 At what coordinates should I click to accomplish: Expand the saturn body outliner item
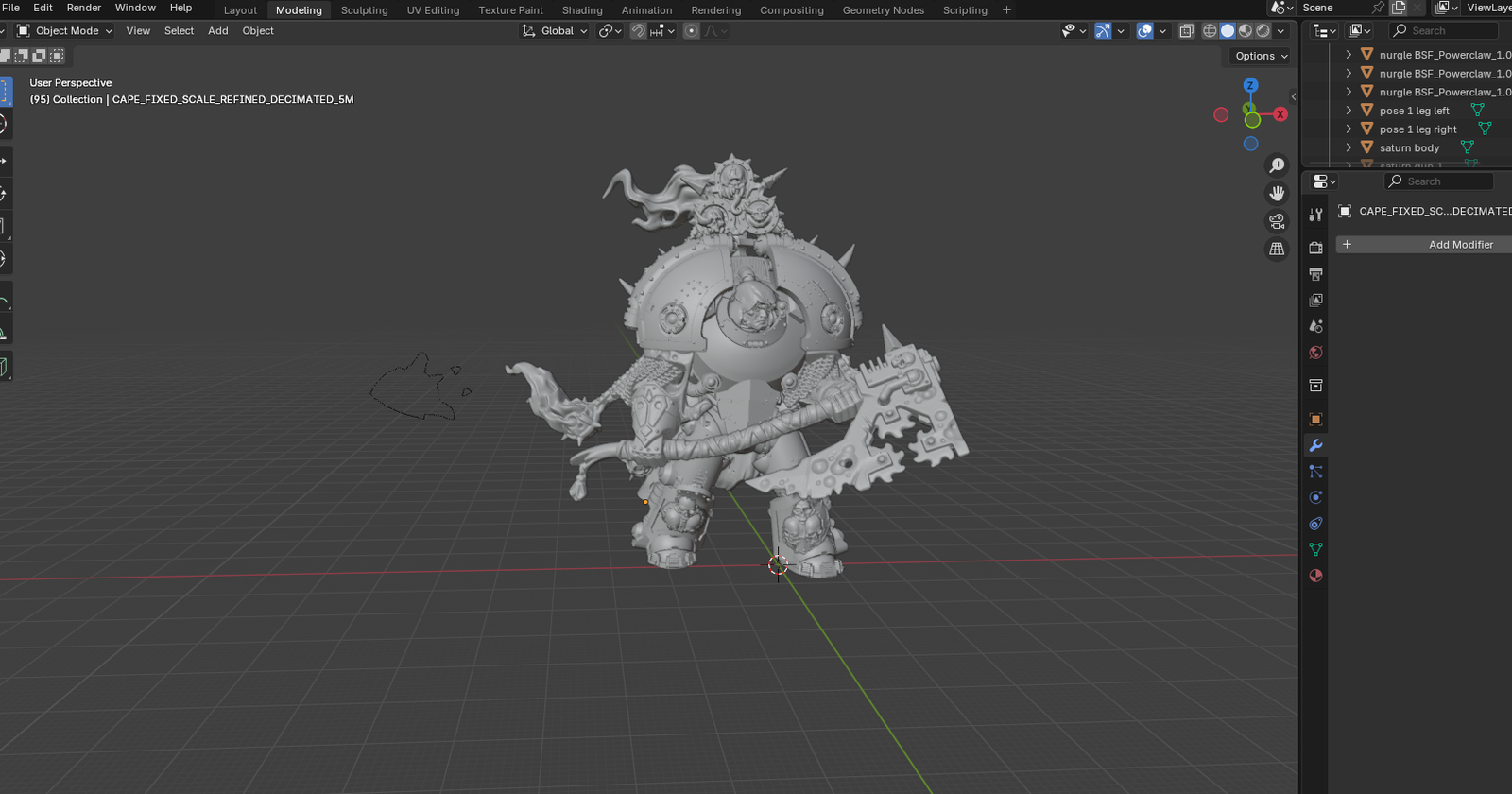point(1349,147)
